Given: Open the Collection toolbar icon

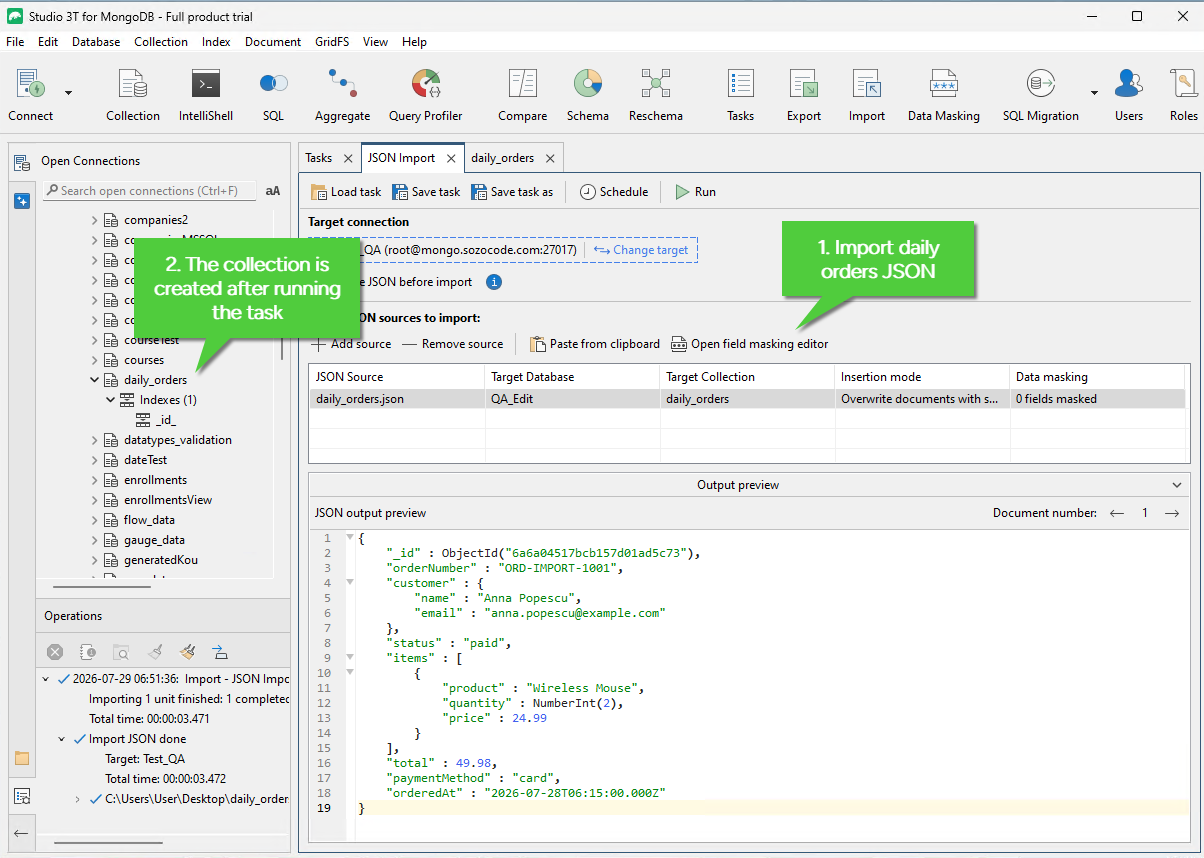Looking at the screenshot, I should tap(133, 95).
